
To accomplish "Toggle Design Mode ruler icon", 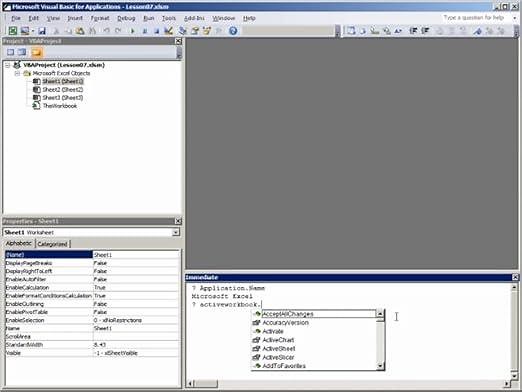I will click(168, 31).
